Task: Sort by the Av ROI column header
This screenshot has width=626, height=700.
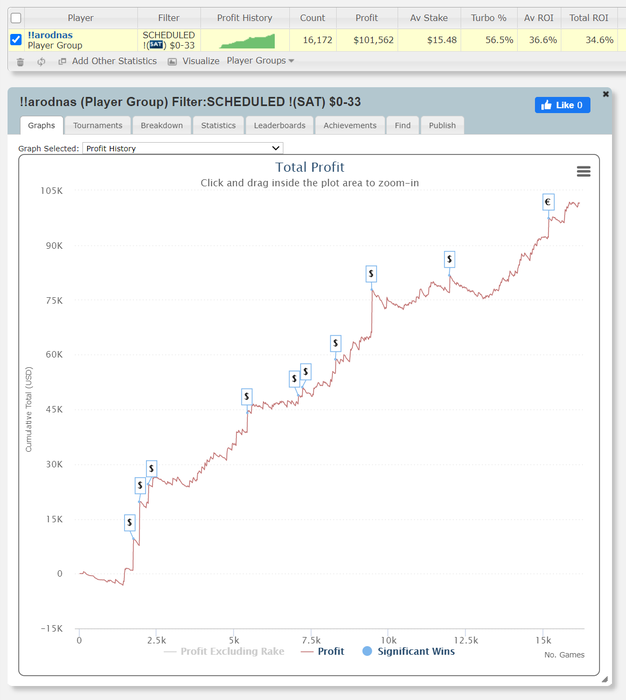Action: point(539,18)
